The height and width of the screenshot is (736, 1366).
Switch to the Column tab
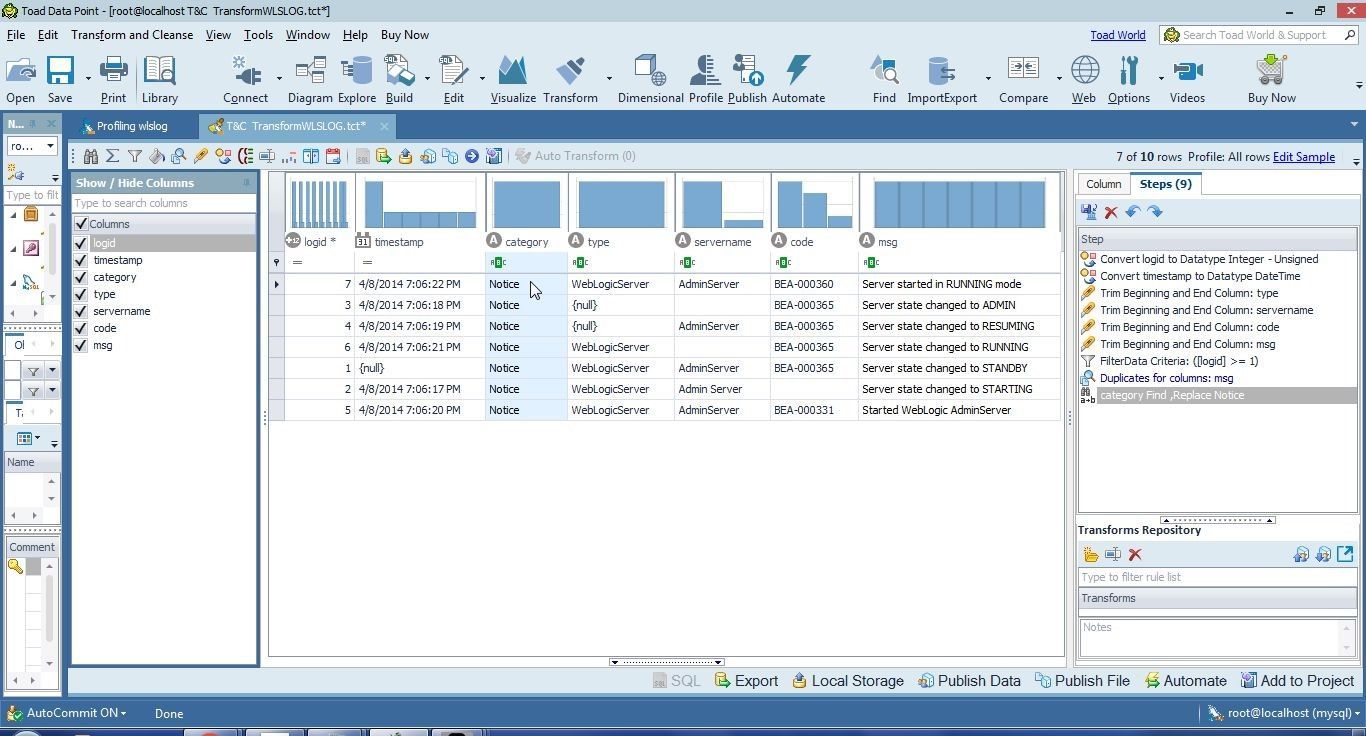1103,184
